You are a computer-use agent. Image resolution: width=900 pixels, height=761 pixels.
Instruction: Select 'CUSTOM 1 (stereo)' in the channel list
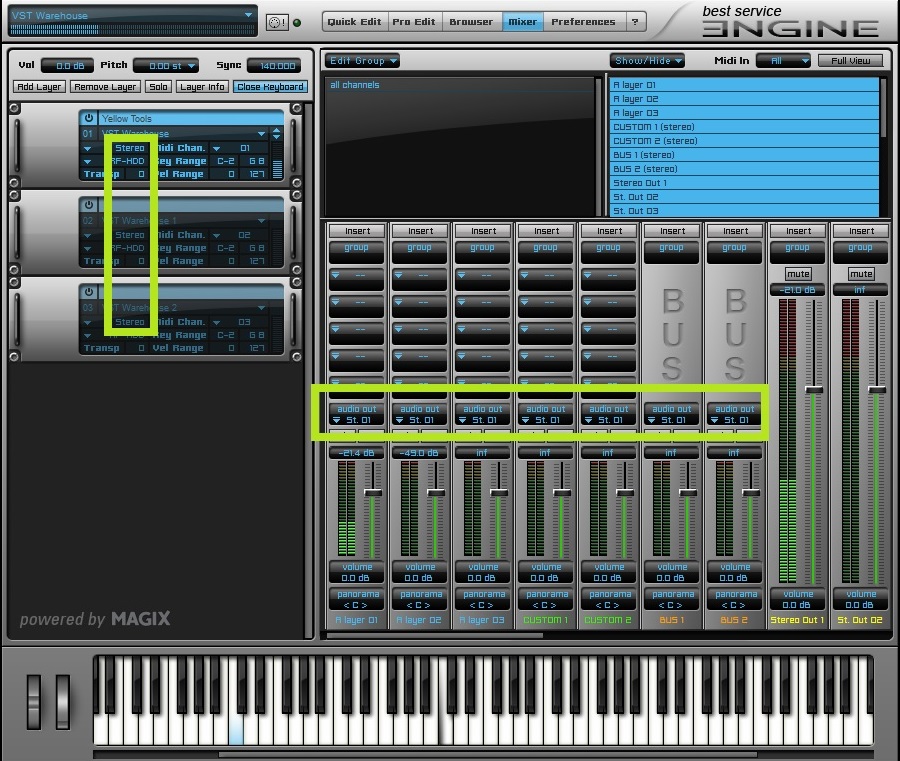coord(744,127)
